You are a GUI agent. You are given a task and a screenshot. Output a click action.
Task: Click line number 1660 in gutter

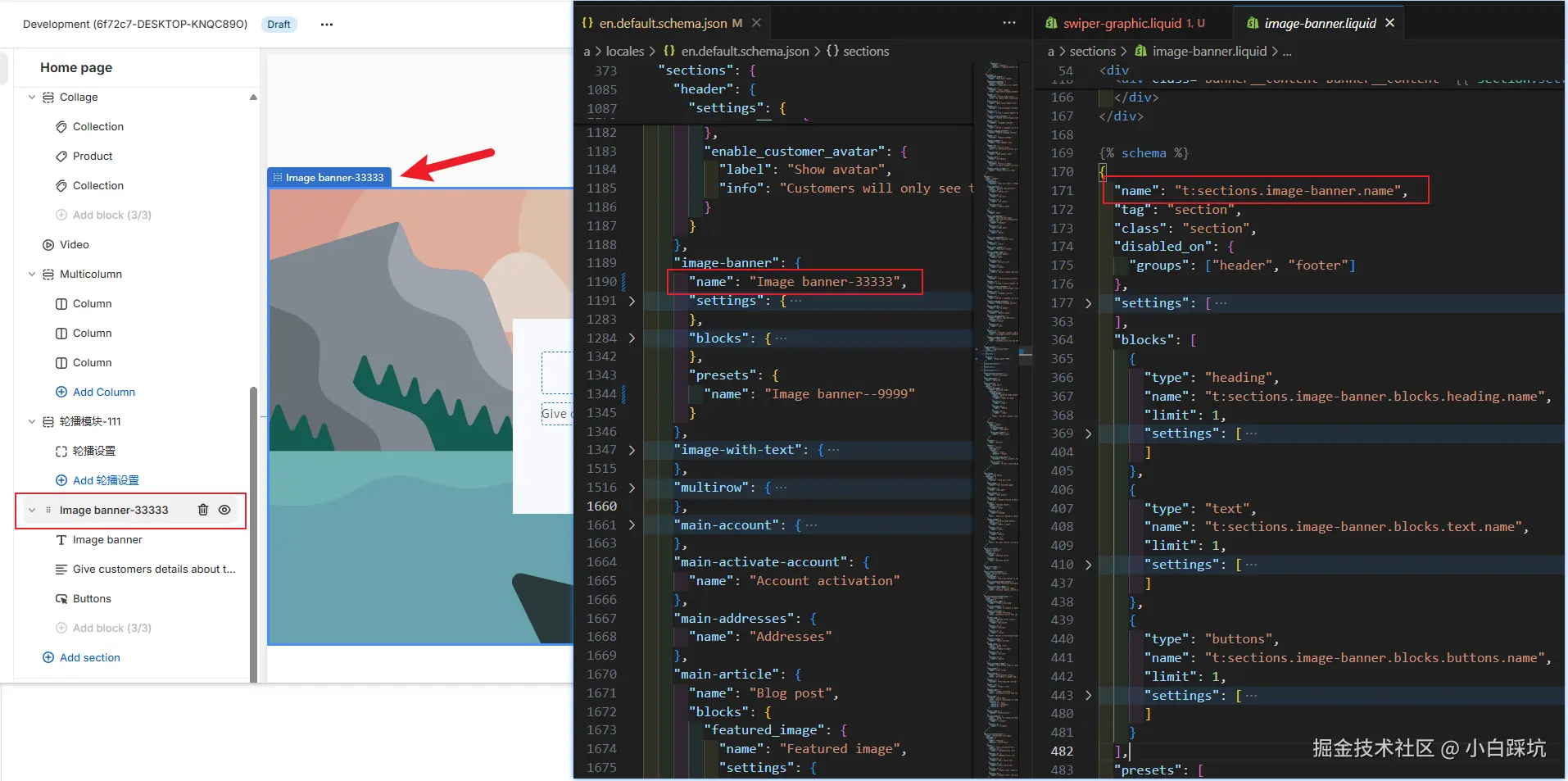click(601, 506)
